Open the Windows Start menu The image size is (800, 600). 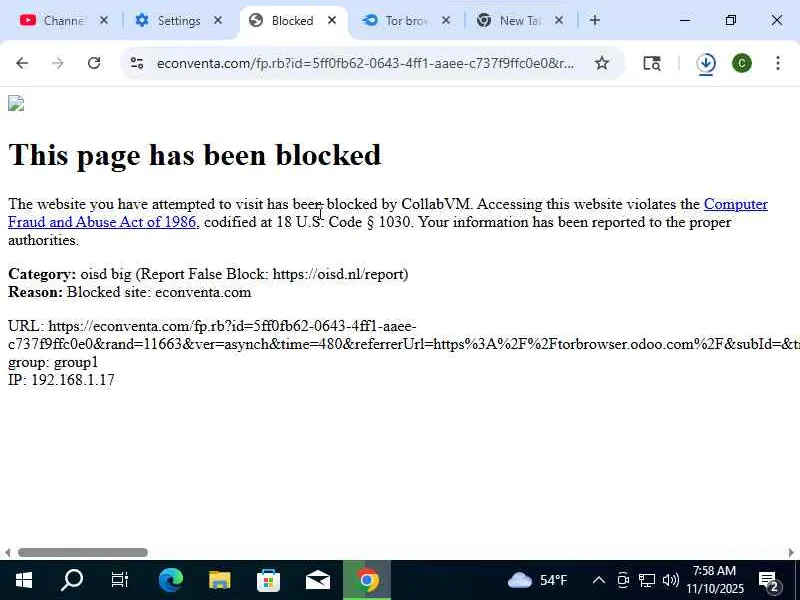tap(24, 580)
